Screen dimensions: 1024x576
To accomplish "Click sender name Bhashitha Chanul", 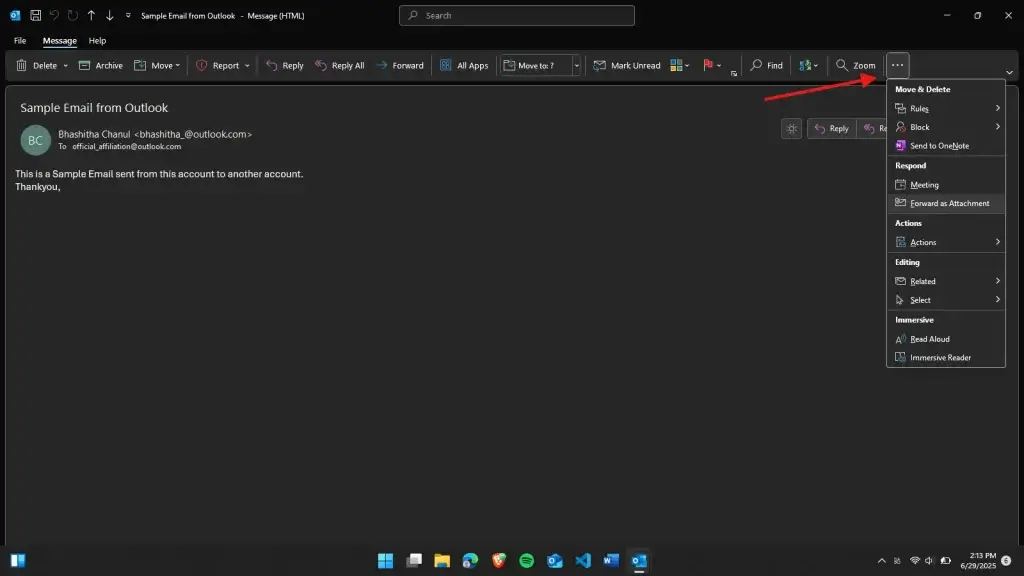I will click(94, 134).
